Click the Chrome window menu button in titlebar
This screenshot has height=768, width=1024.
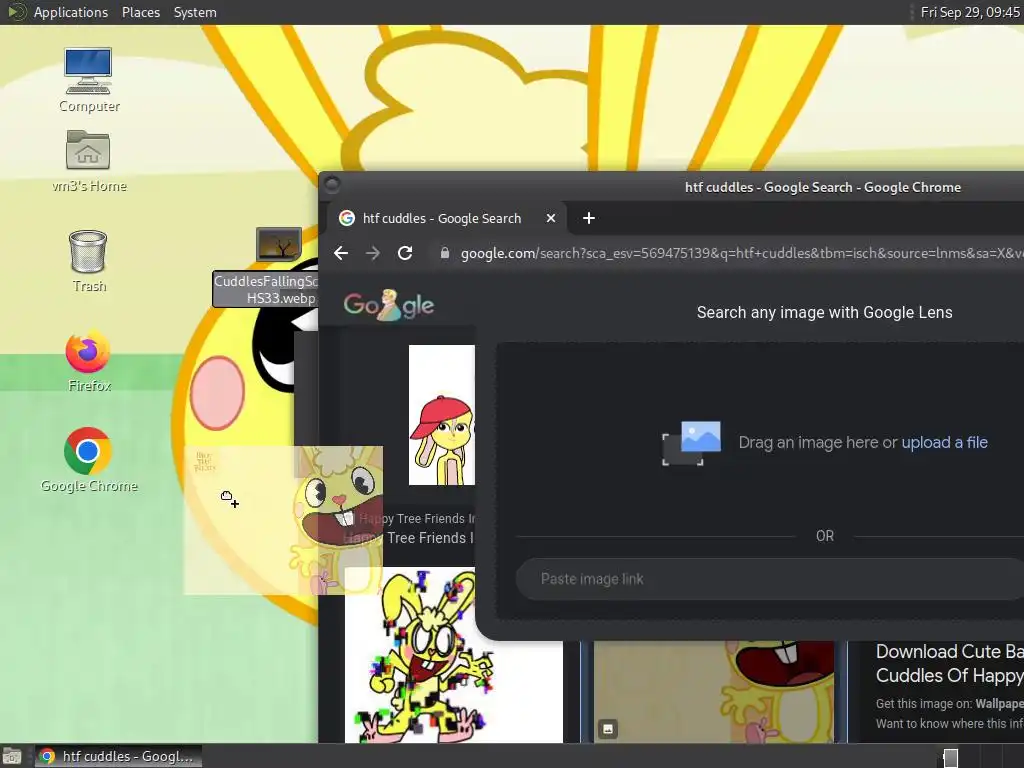(332, 185)
